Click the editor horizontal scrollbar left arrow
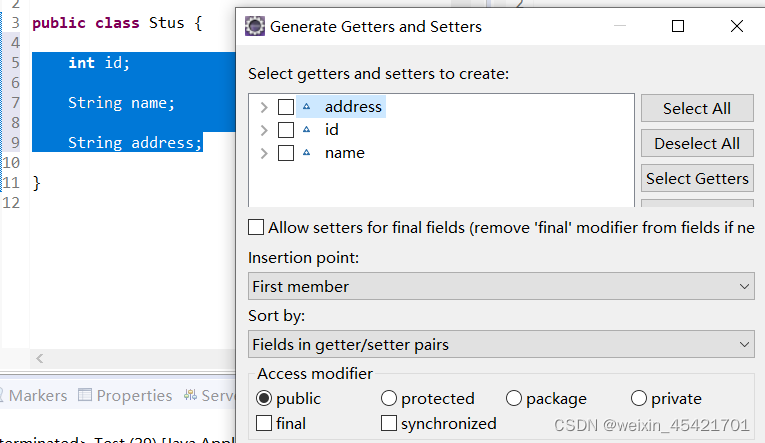 (x=40, y=358)
